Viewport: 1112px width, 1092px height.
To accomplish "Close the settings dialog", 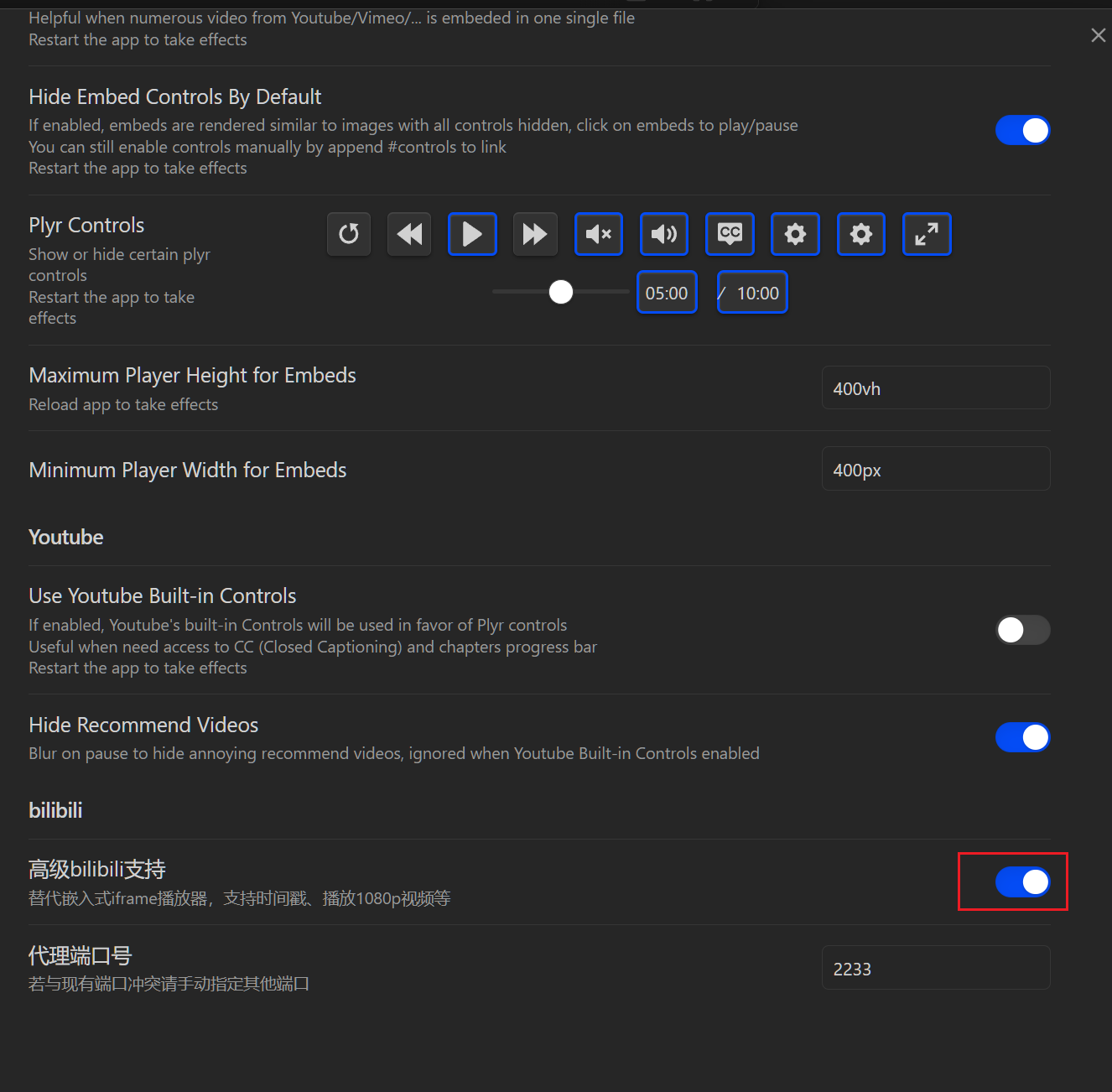I will (x=1098, y=35).
